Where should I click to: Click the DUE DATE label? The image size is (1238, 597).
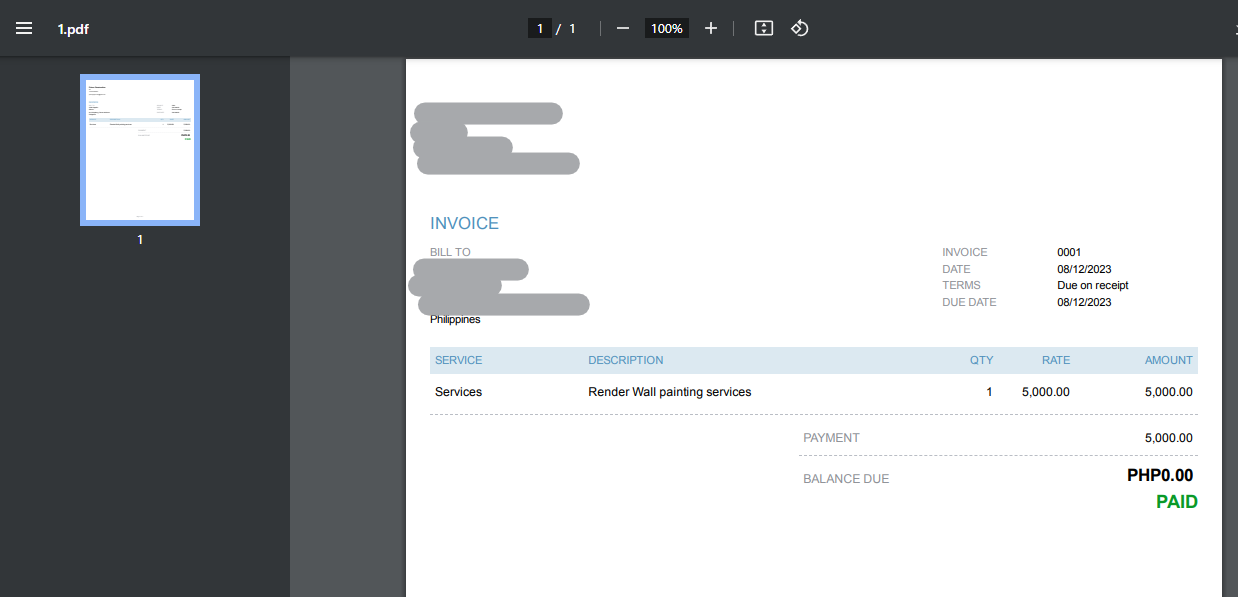click(x=969, y=302)
